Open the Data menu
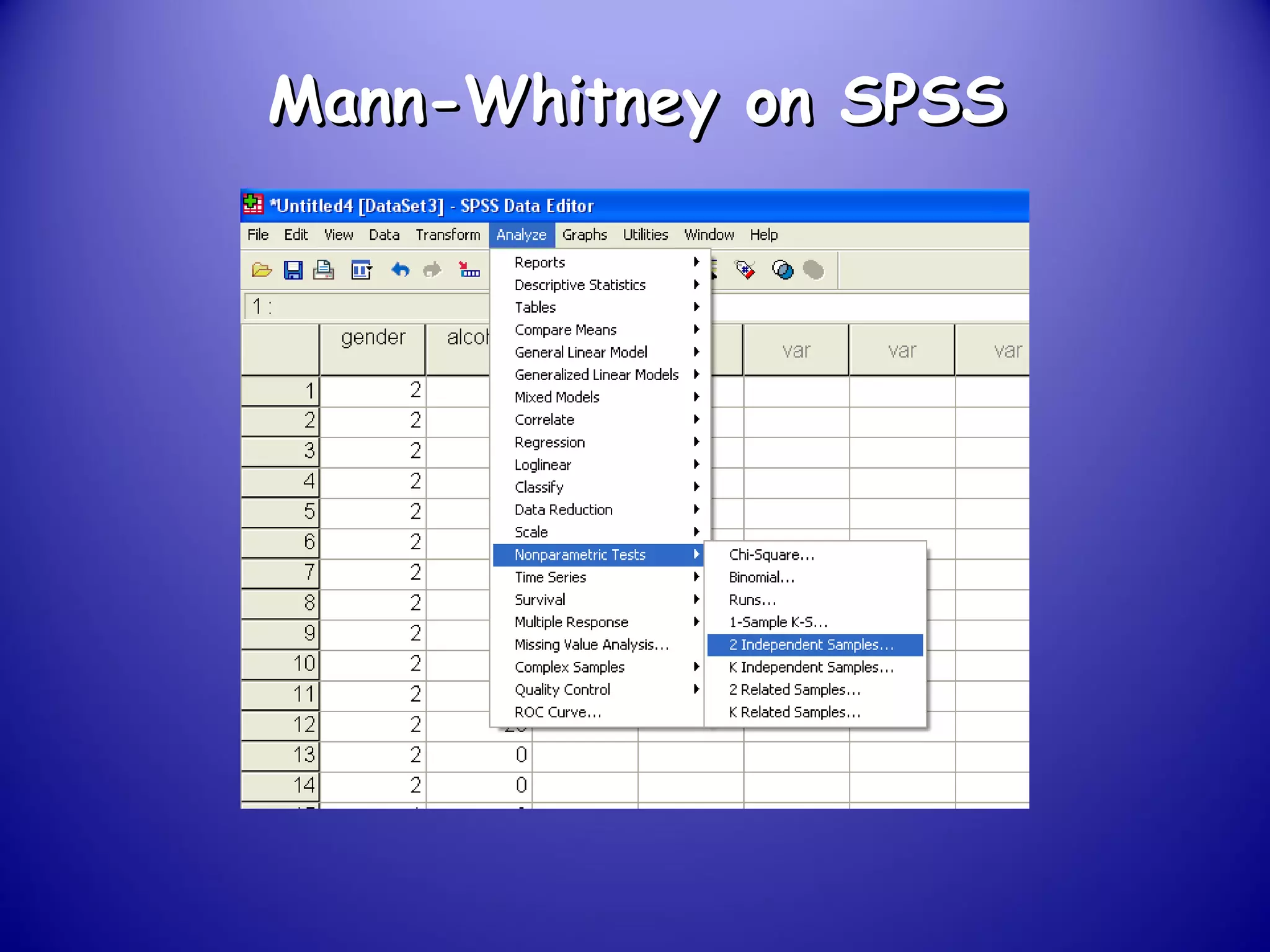The width and height of the screenshot is (1270, 952). click(384, 235)
